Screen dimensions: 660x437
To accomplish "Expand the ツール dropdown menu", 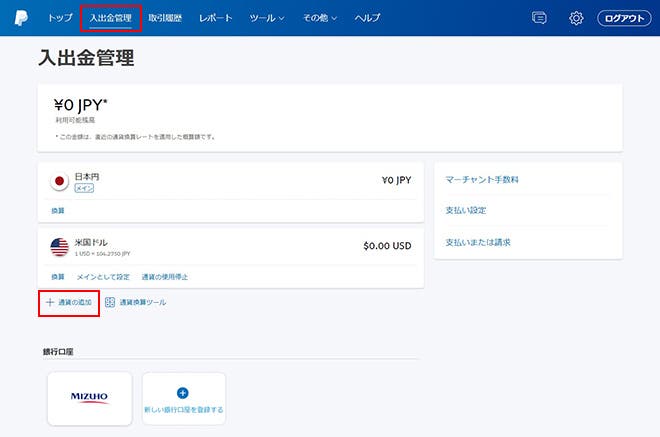I will click(x=267, y=18).
